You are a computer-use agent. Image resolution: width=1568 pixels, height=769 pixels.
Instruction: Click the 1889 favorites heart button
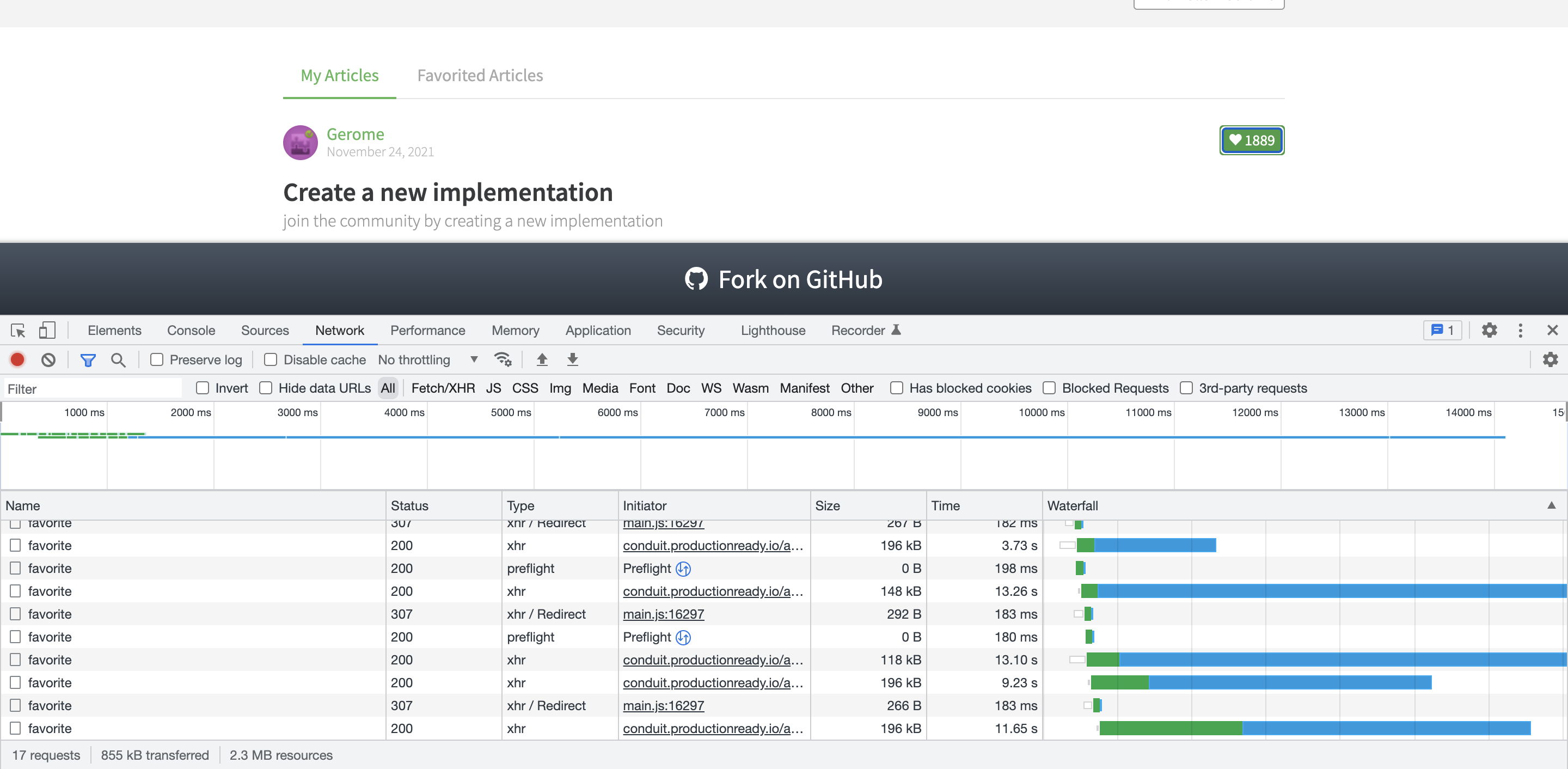[1252, 141]
